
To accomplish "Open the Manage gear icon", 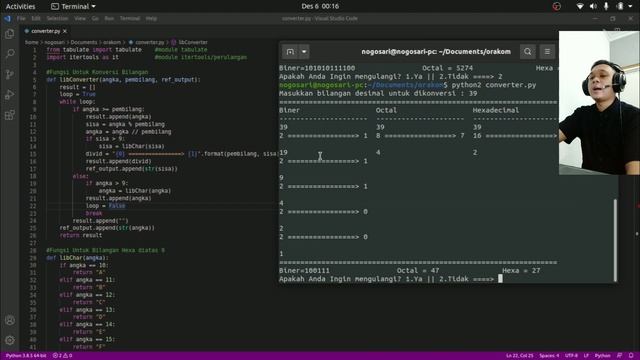I will [x=10, y=340].
